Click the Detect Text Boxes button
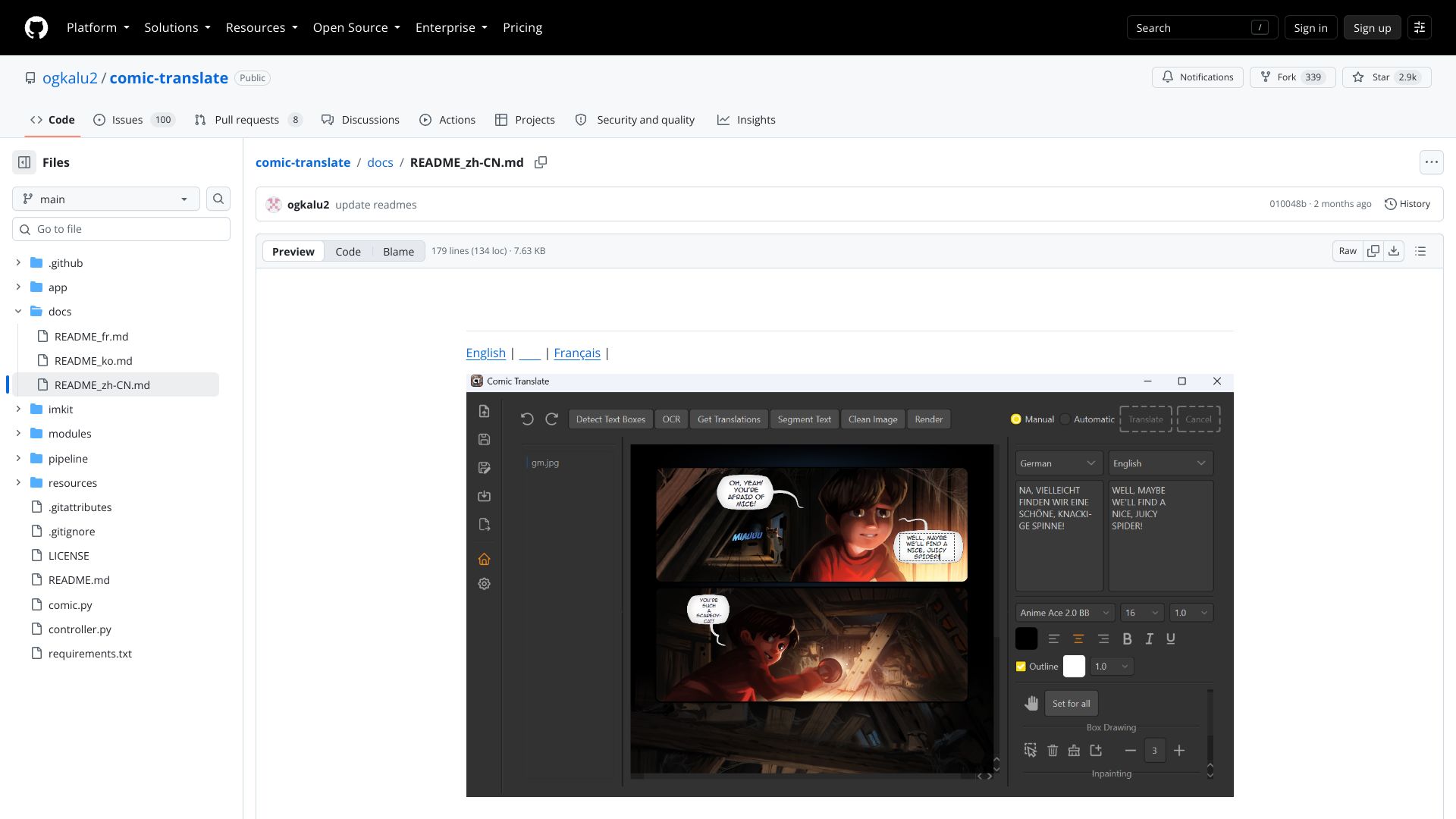The image size is (1456, 819). [x=610, y=419]
